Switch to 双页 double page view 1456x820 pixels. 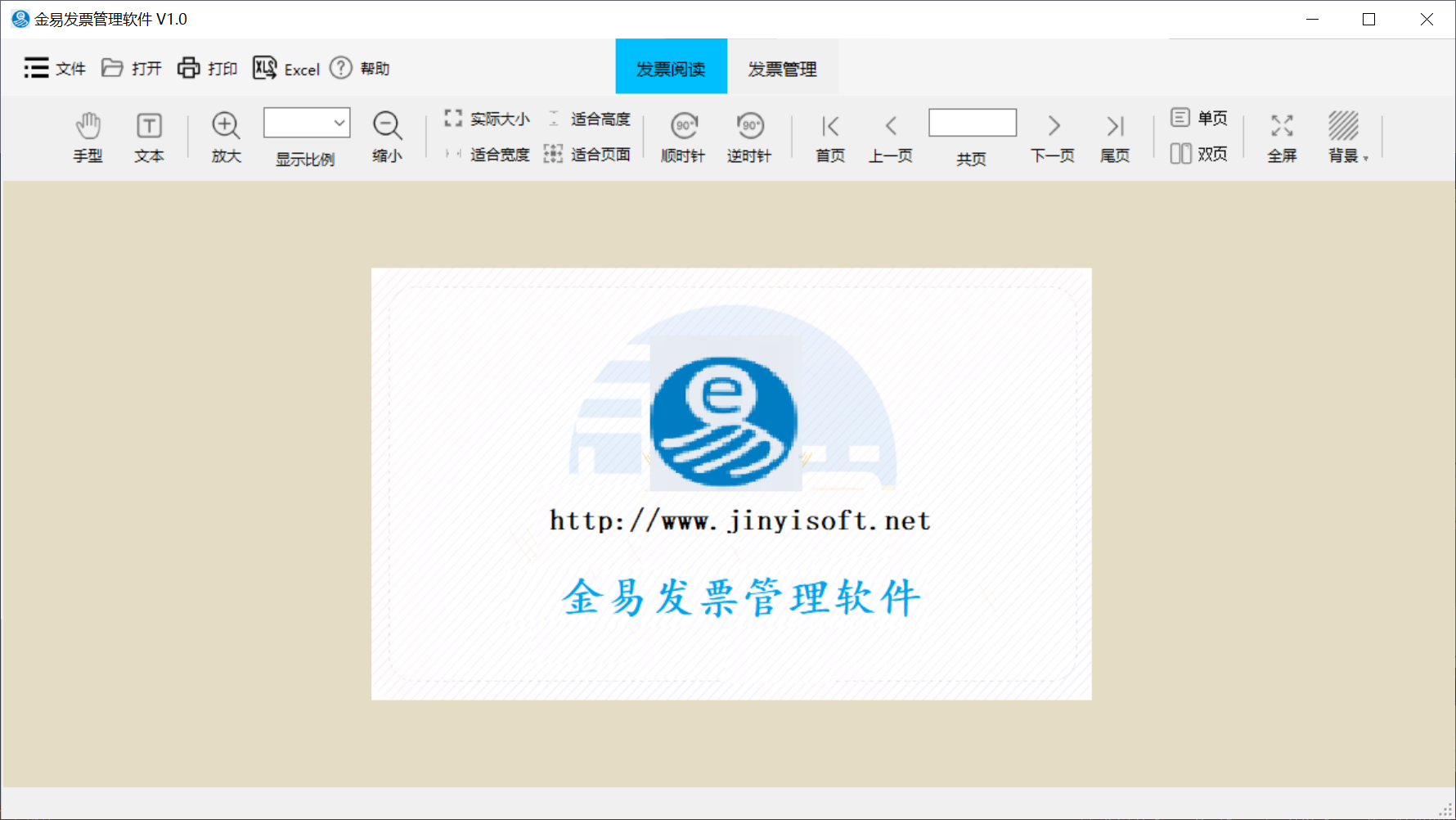[1199, 153]
